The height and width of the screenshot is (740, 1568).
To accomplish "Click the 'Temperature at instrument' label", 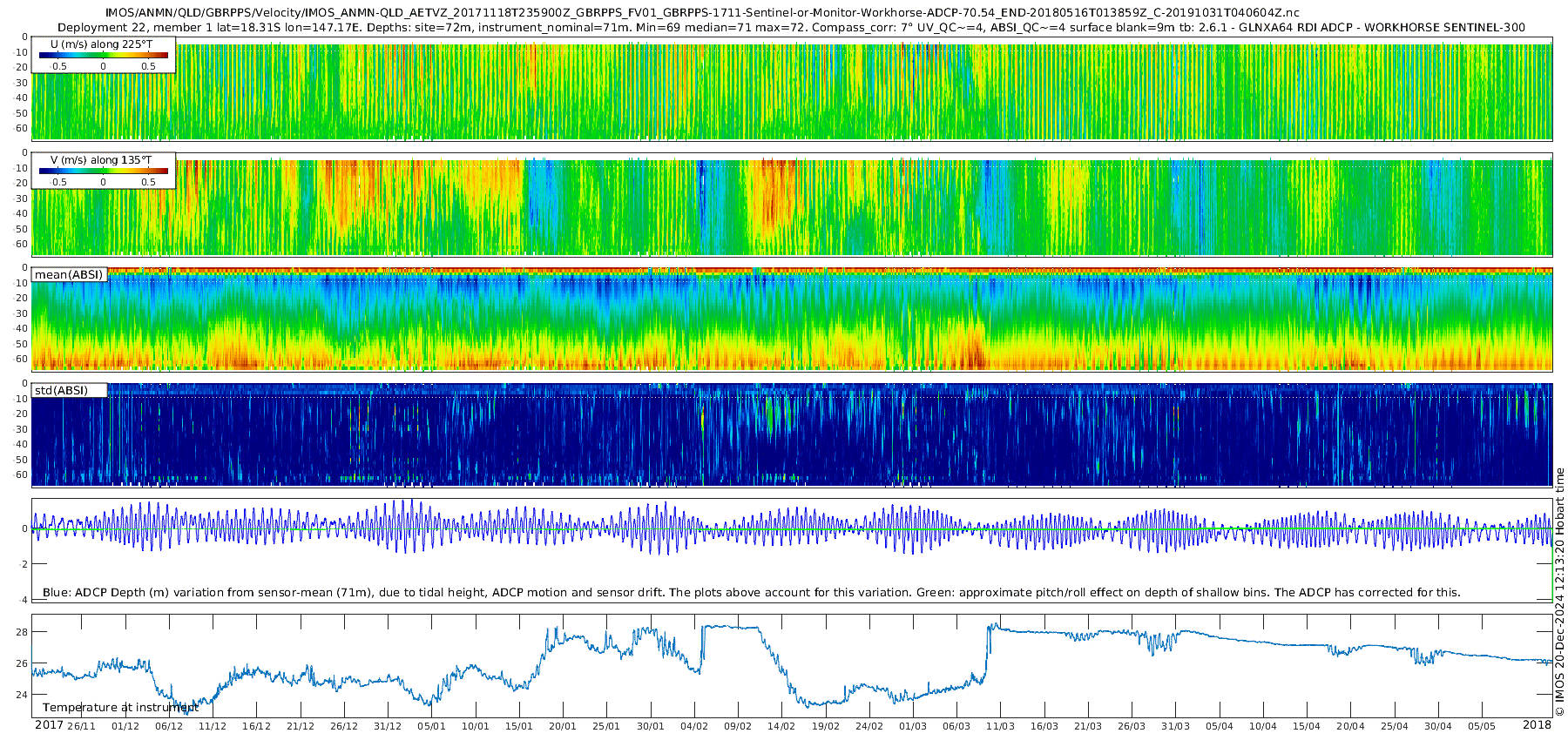I will 120,708.
